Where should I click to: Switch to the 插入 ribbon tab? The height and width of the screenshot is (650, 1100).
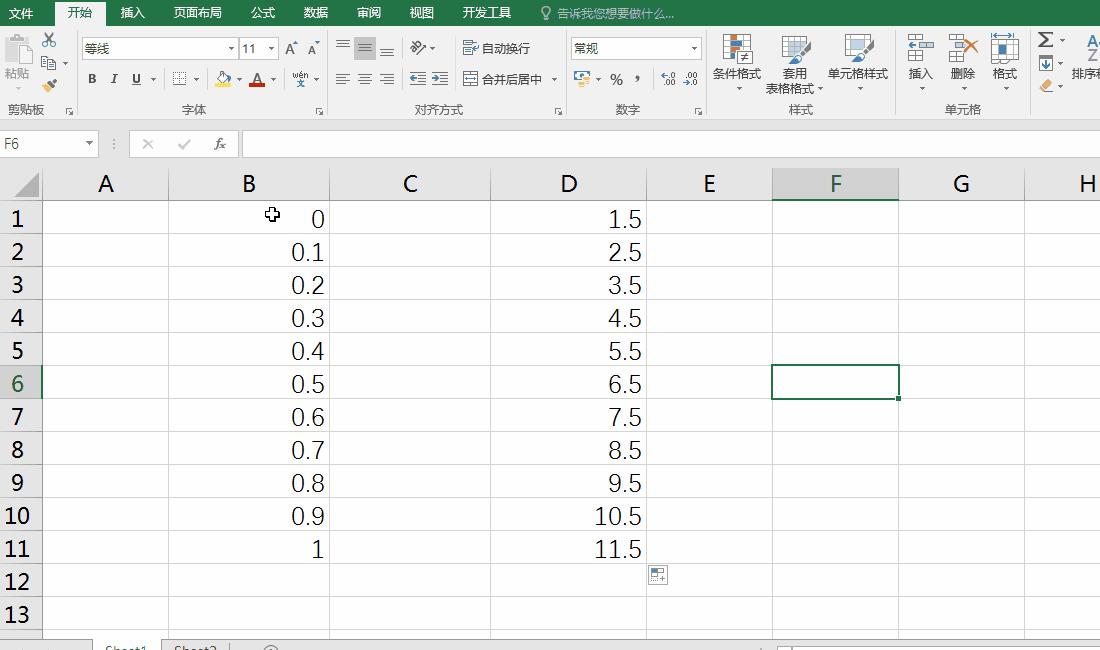coord(133,13)
